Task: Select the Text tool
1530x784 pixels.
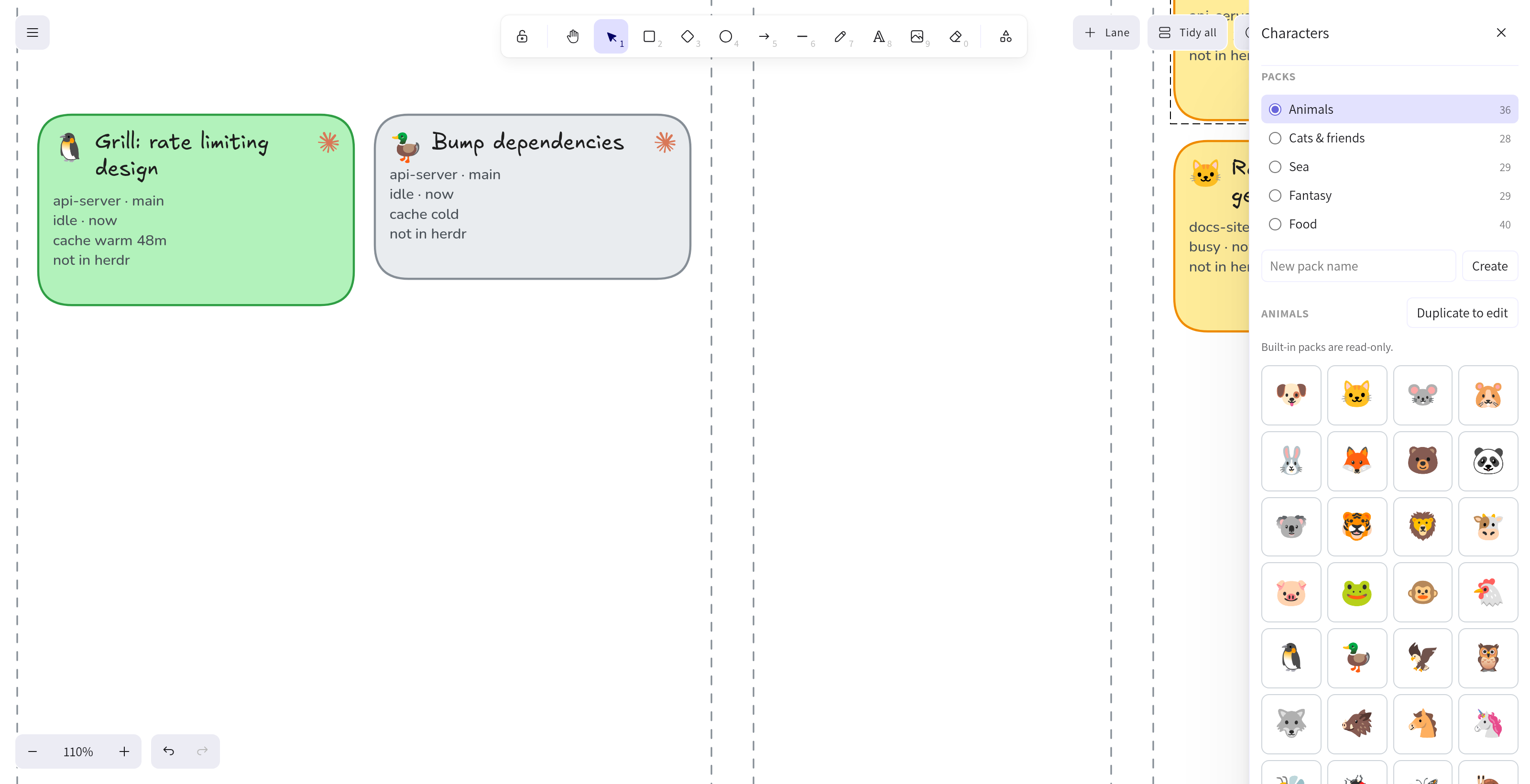Action: pyautogui.click(x=878, y=37)
